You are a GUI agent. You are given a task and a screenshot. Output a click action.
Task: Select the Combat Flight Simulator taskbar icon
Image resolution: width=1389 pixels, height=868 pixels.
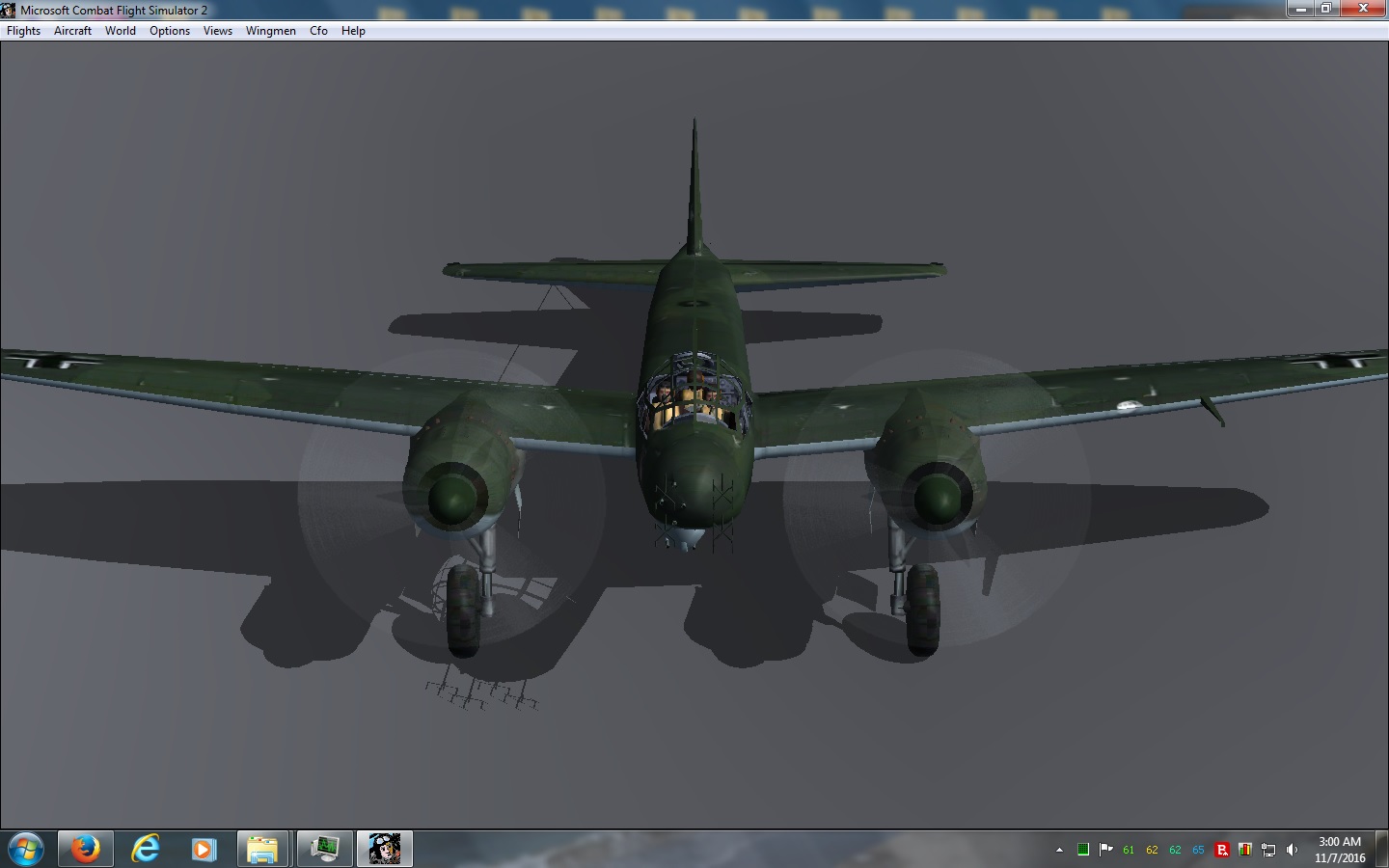[x=385, y=849]
